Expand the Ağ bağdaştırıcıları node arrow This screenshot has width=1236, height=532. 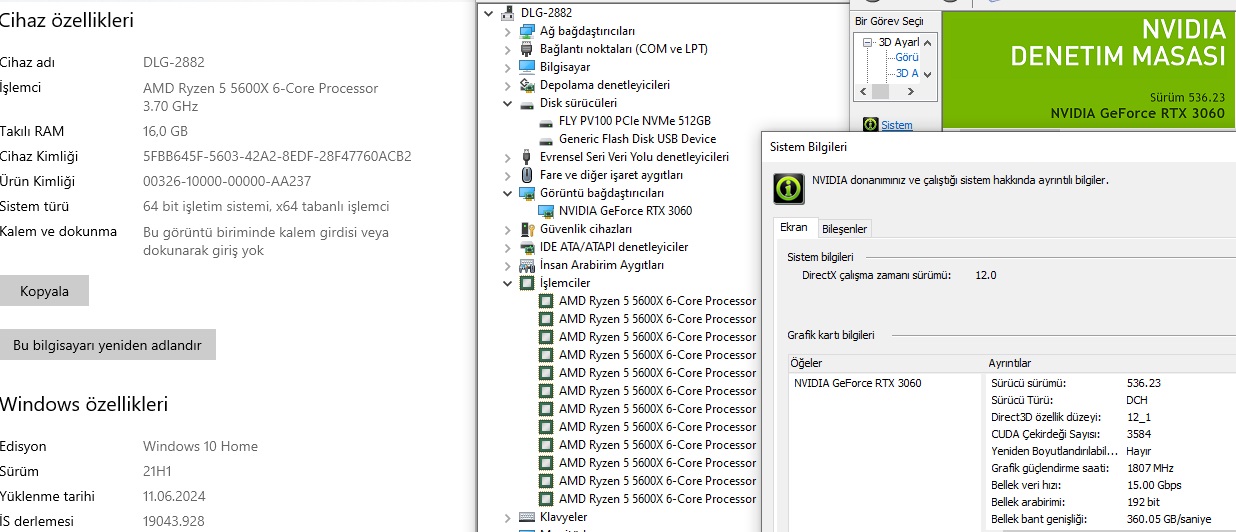(508, 31)
